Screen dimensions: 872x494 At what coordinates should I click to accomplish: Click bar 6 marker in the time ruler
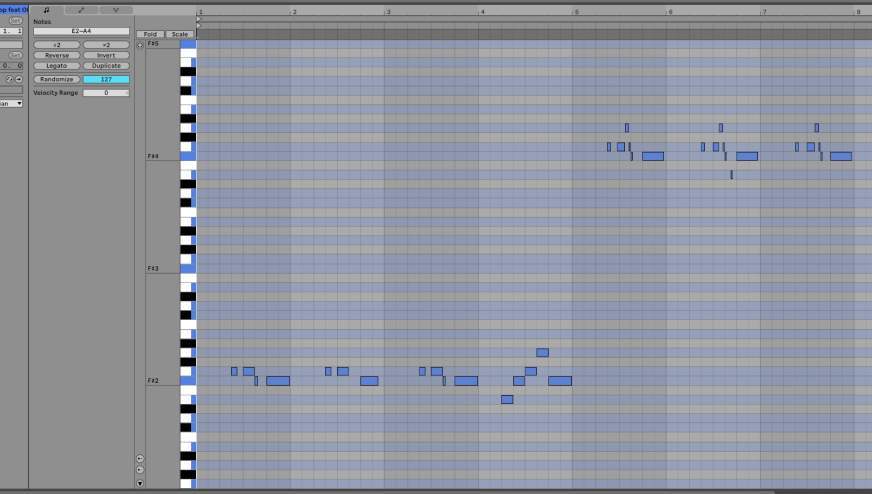point(670,12)
